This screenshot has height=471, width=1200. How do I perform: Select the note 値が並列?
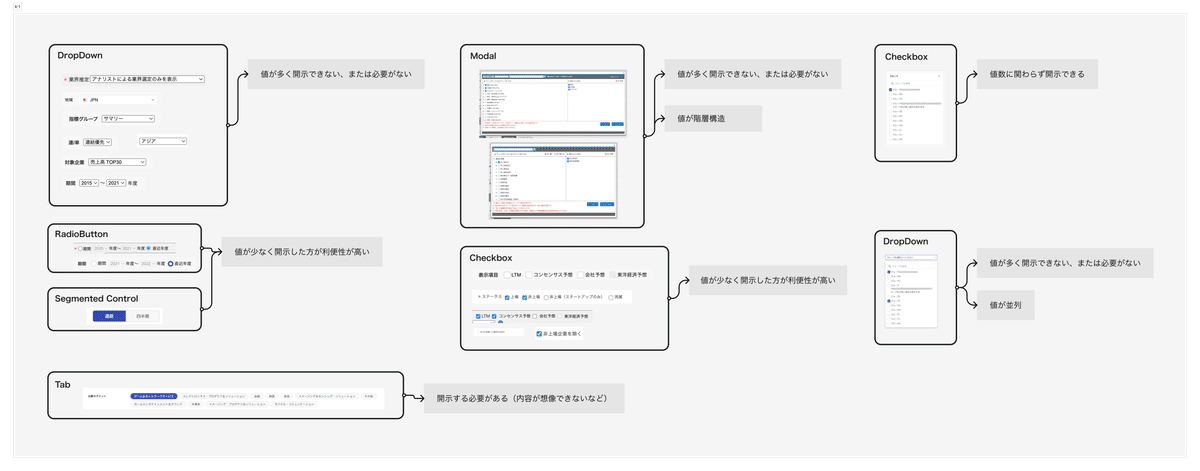[x=1005, y=305]
